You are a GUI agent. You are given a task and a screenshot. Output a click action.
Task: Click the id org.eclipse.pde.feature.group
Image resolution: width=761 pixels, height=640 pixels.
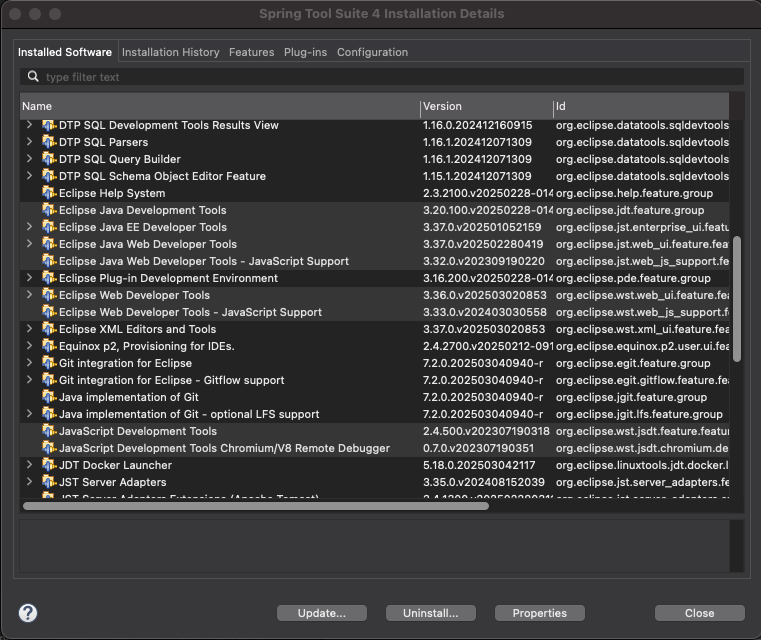(633, 278)
